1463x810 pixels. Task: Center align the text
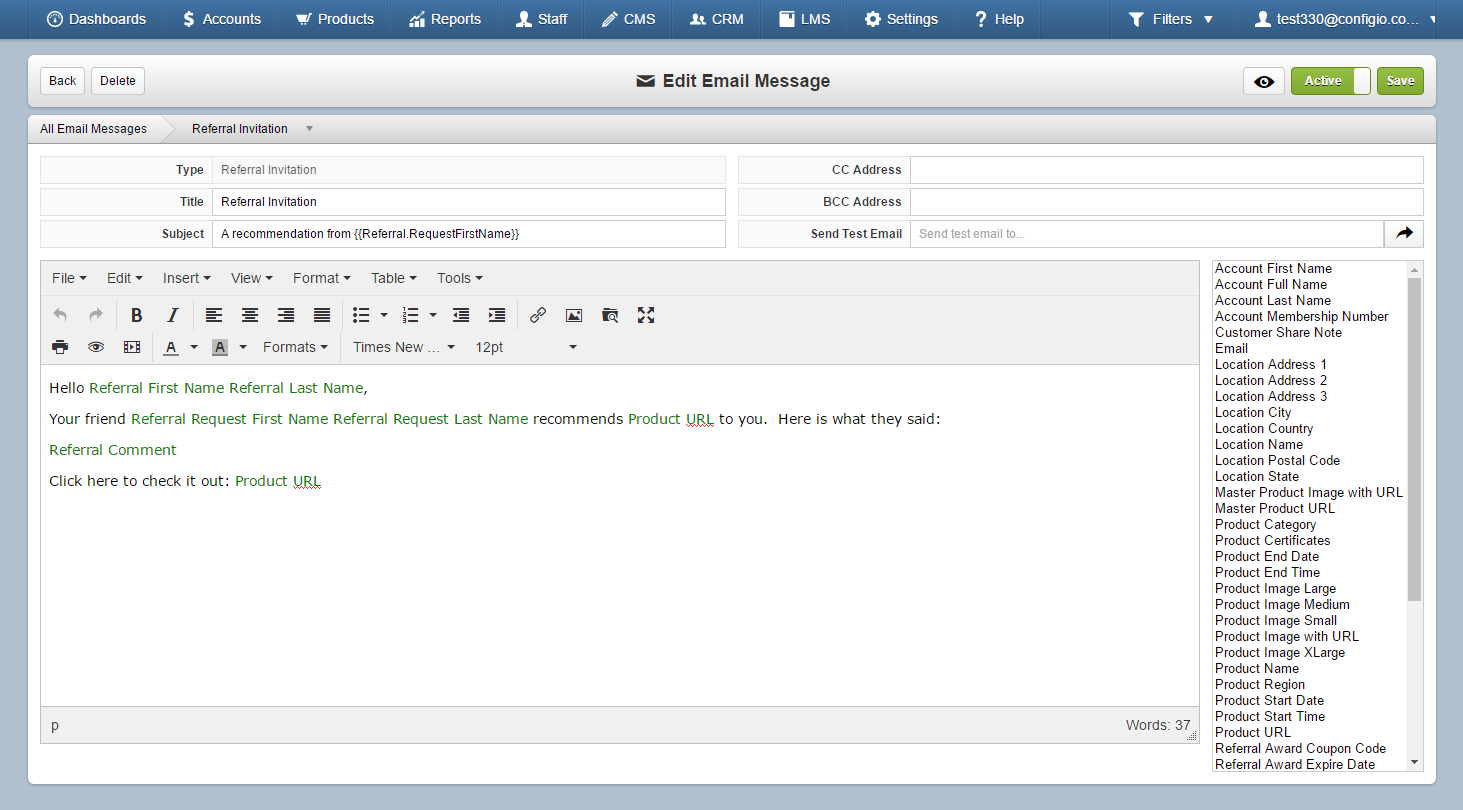coord(250,315)
